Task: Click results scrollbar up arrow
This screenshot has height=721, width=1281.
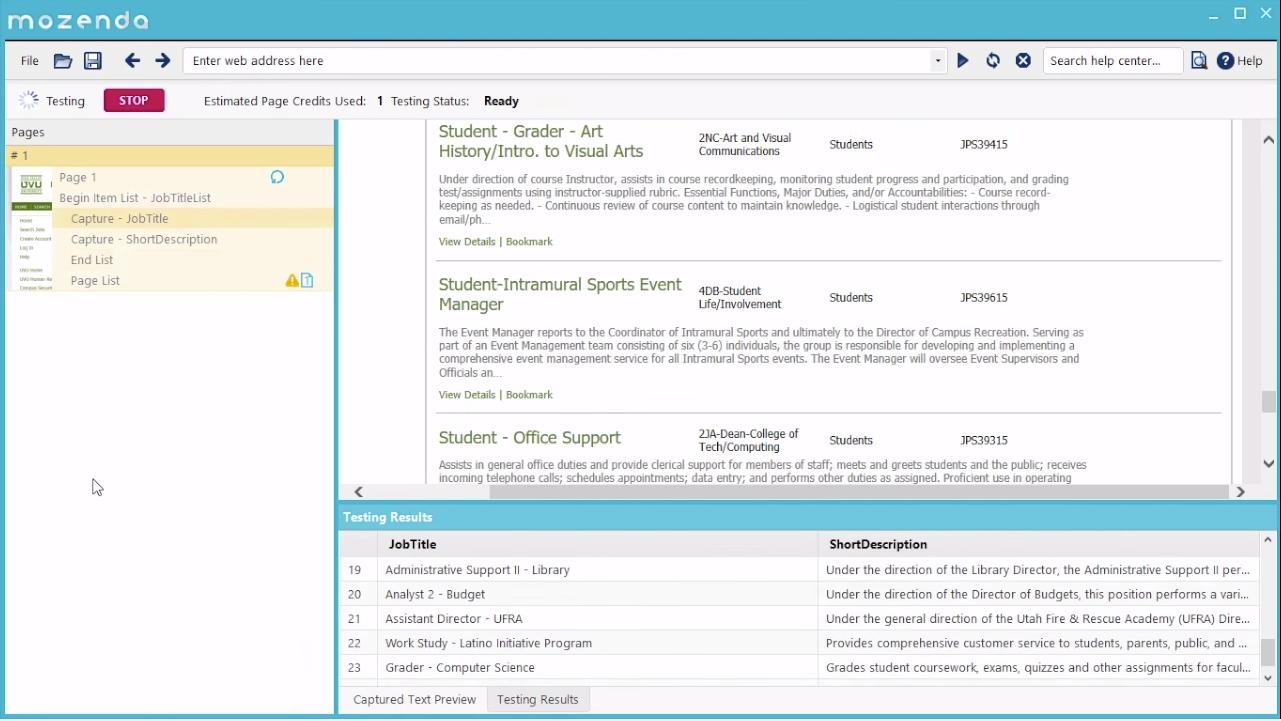Action: (1268, 540)
